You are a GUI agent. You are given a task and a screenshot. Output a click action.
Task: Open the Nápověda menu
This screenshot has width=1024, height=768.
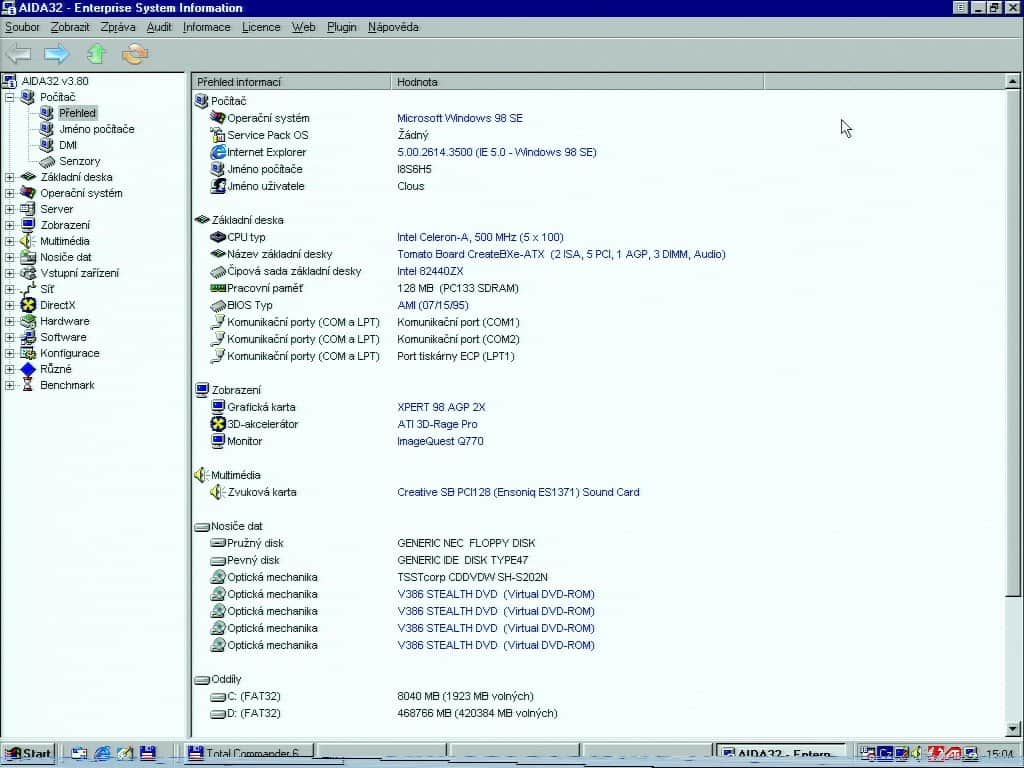coord(393,27)
